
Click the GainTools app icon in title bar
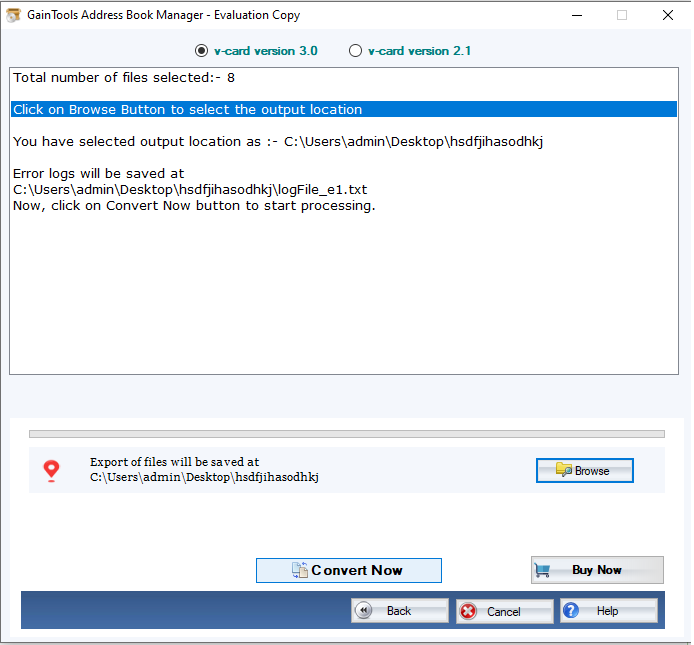click(14, 15)
